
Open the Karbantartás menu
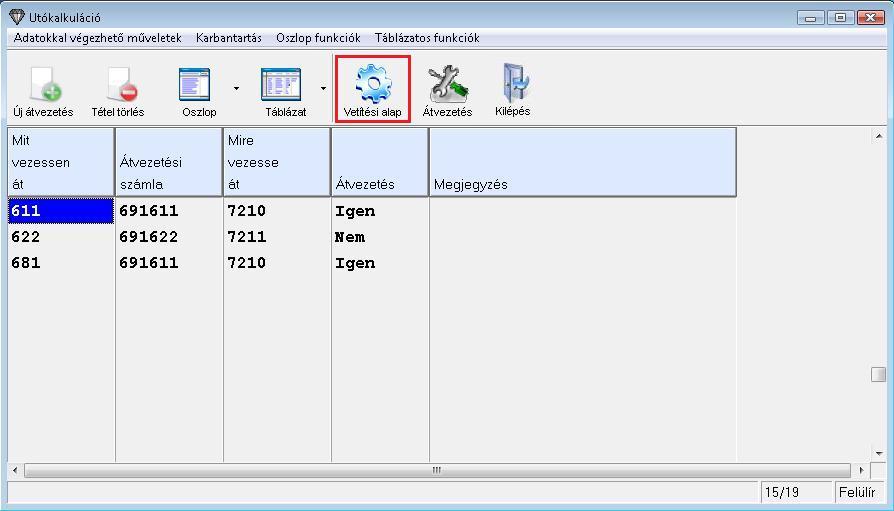point(228,38)
